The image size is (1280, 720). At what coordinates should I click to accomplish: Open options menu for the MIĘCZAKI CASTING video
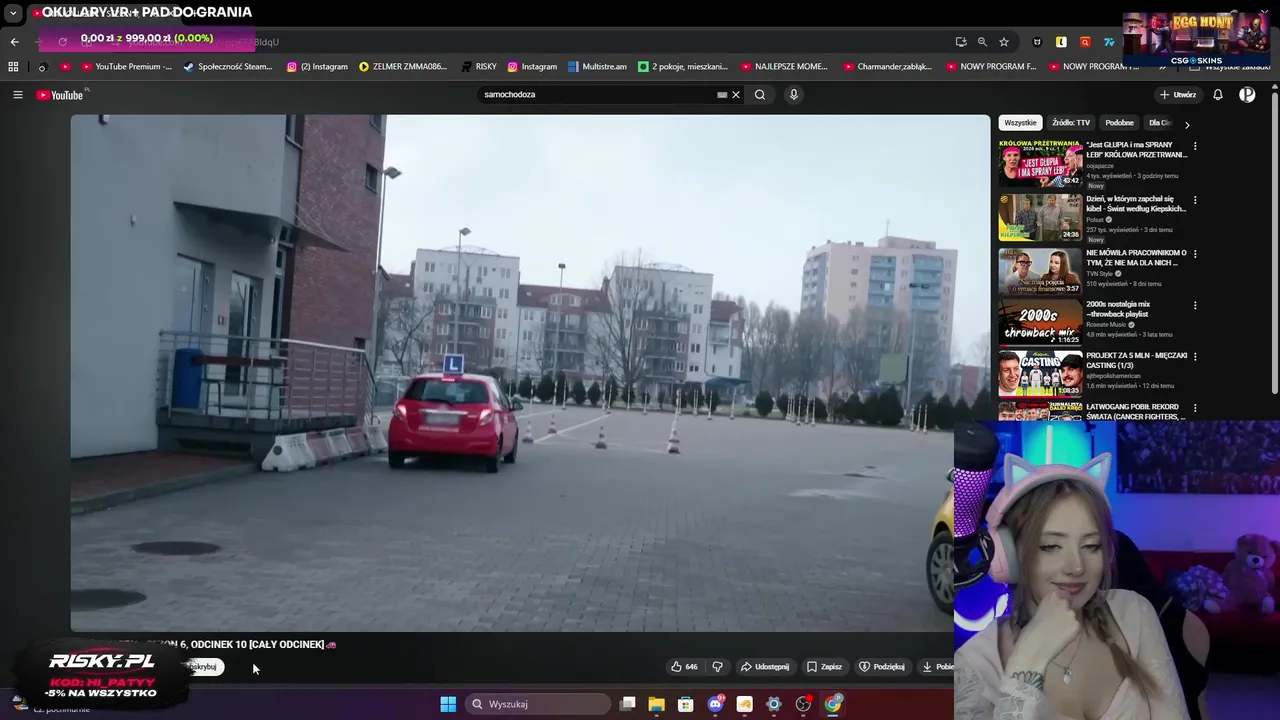pyautogui.click(x=1195, y=357)
